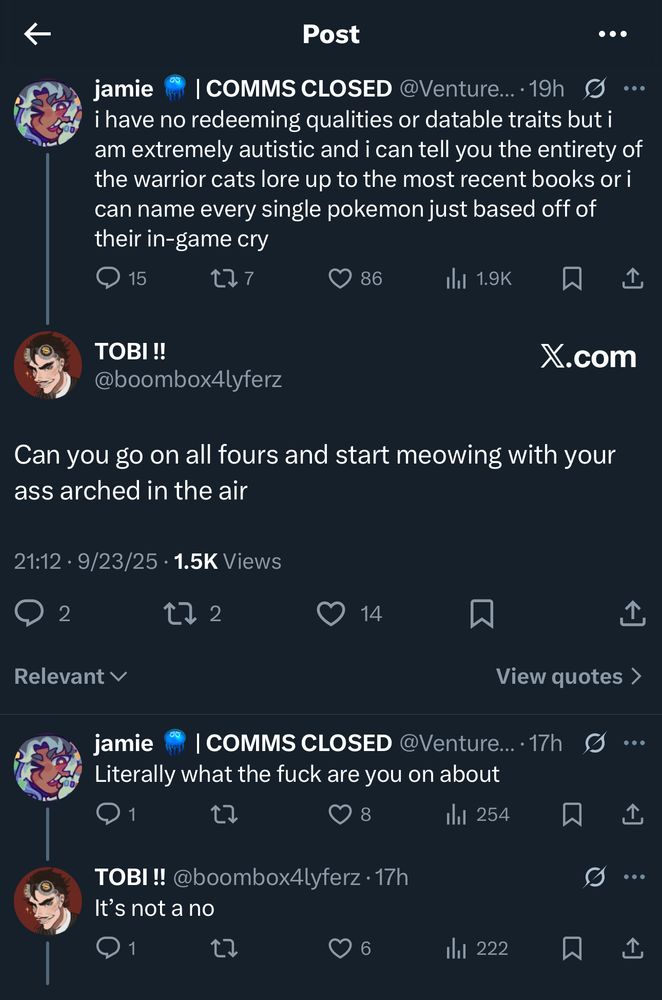Open the Relevant reply sort dropdown
This screenshot has height=1000, width=662.
coord(70,677)
